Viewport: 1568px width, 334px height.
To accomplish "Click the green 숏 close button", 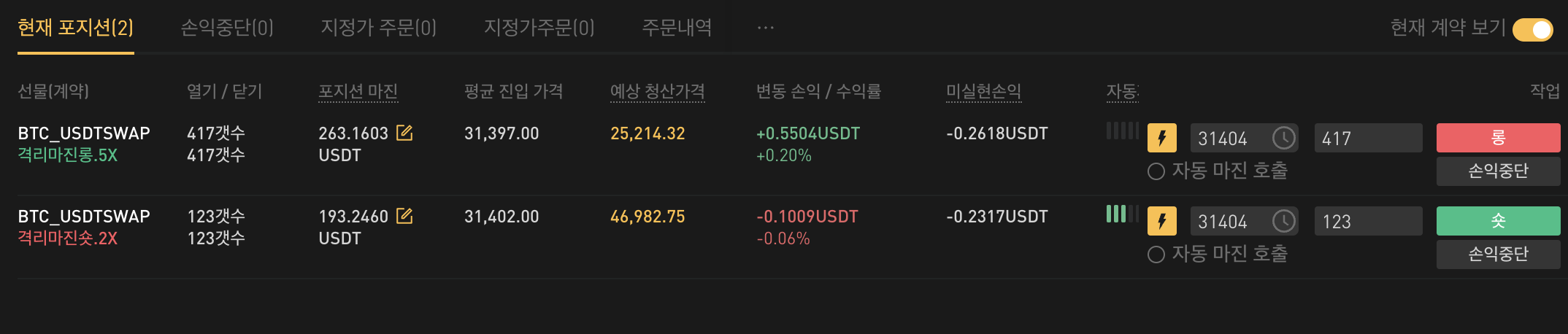I will [1498, 221].
